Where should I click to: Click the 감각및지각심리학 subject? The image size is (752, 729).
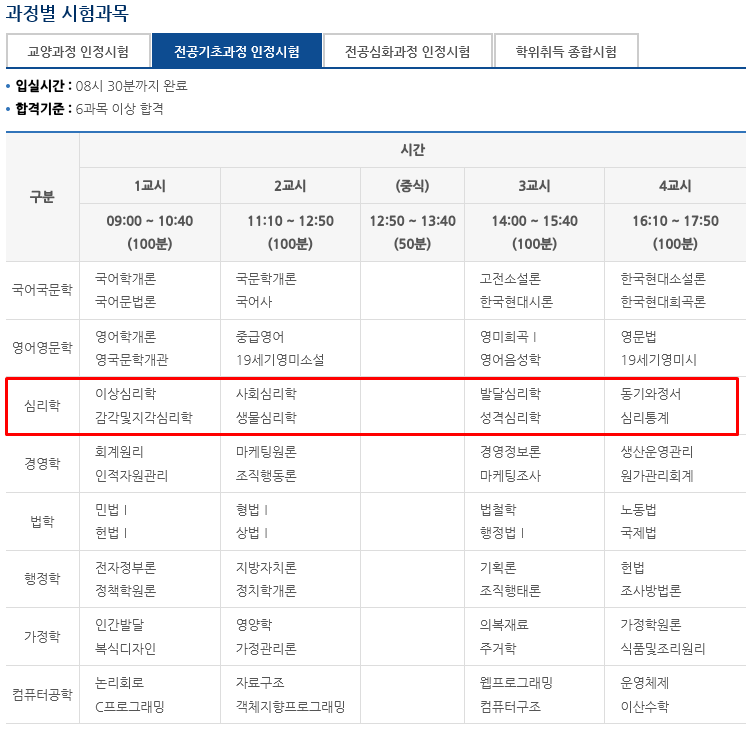144,418
